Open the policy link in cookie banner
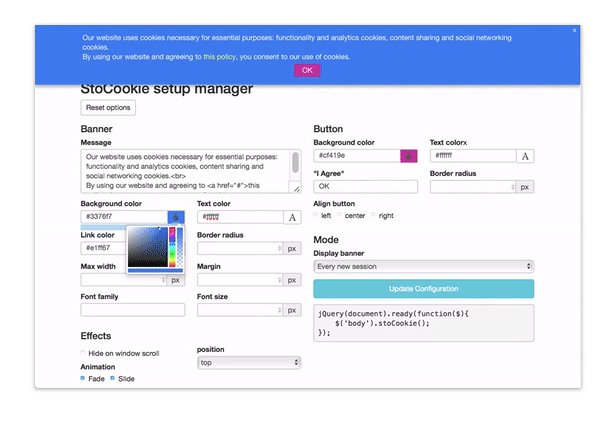Viewport: 616px width, 426px height. point(226,57)
